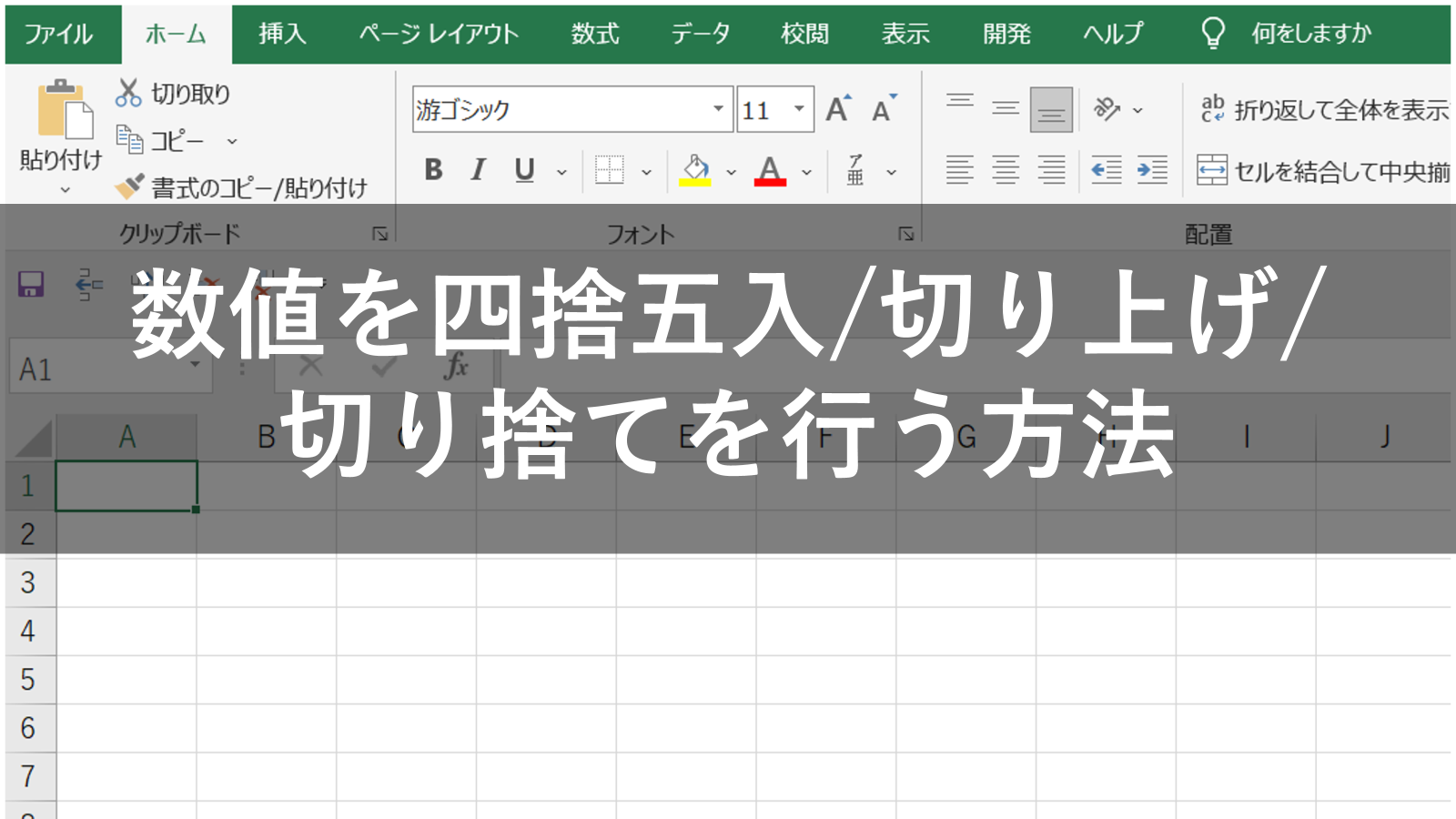Select column J header

(x=1383, y=437)
